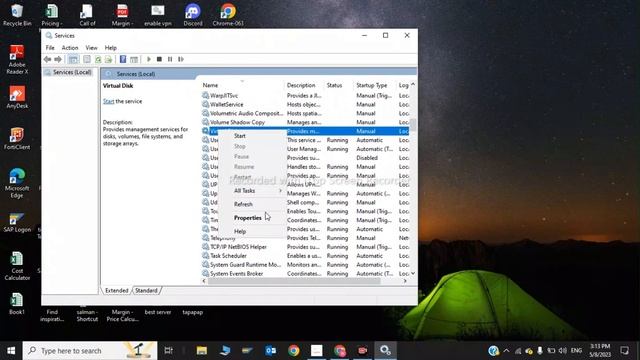
Task: Switch to the Extended tab
Action: pos(117,291)
